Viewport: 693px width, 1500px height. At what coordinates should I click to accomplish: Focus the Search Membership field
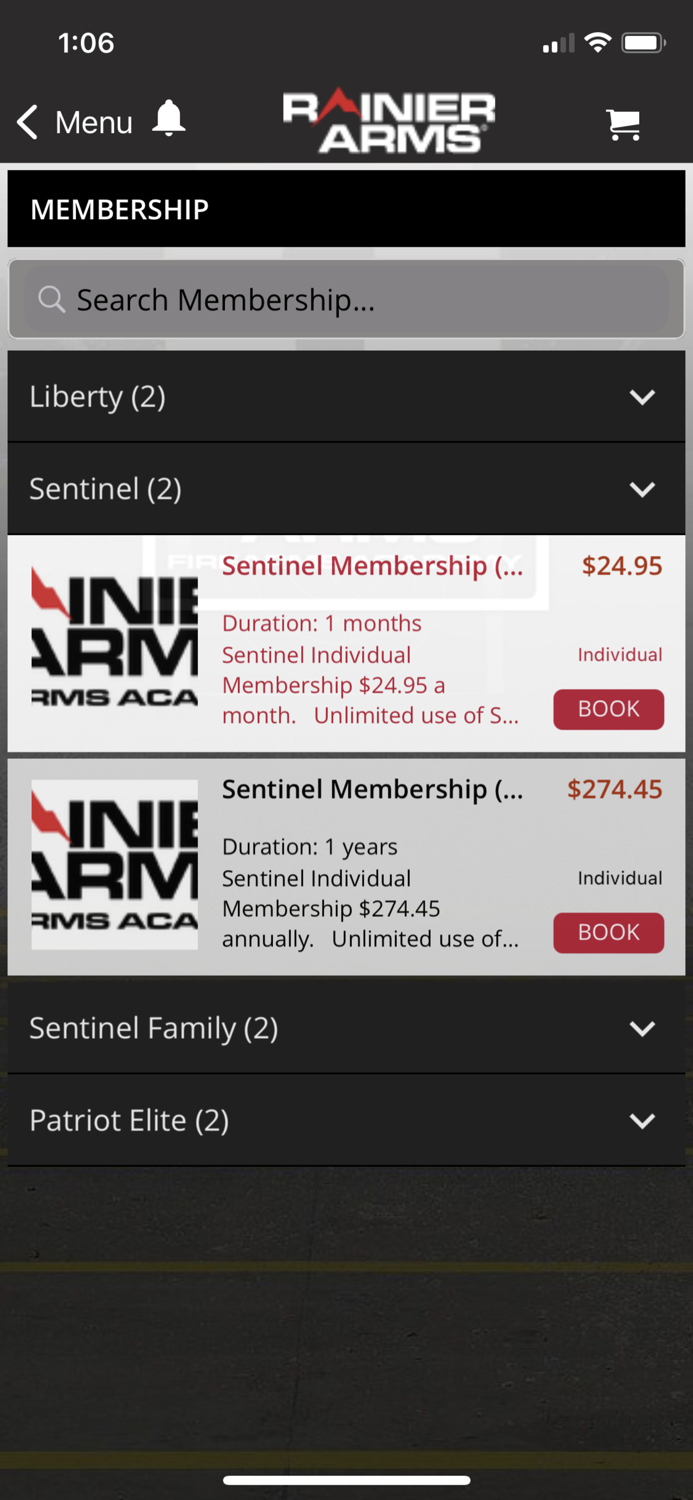point(346,299)
